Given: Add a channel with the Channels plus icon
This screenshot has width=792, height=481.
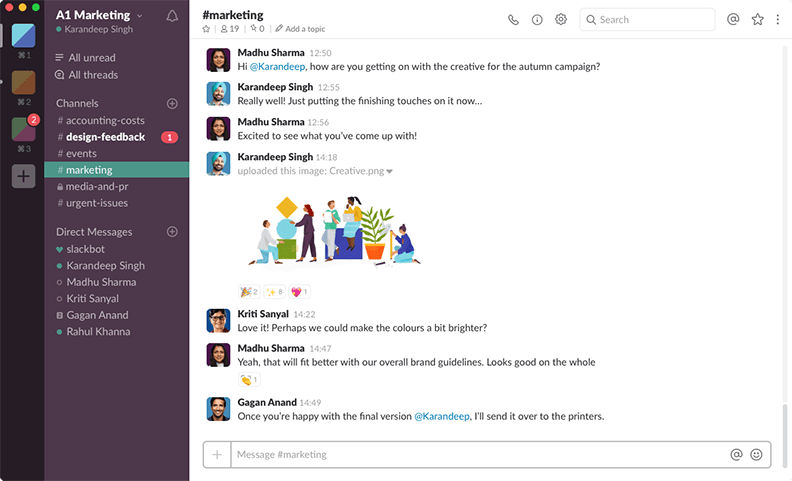Looking at the screenshot, I should (x=172, y=103).
